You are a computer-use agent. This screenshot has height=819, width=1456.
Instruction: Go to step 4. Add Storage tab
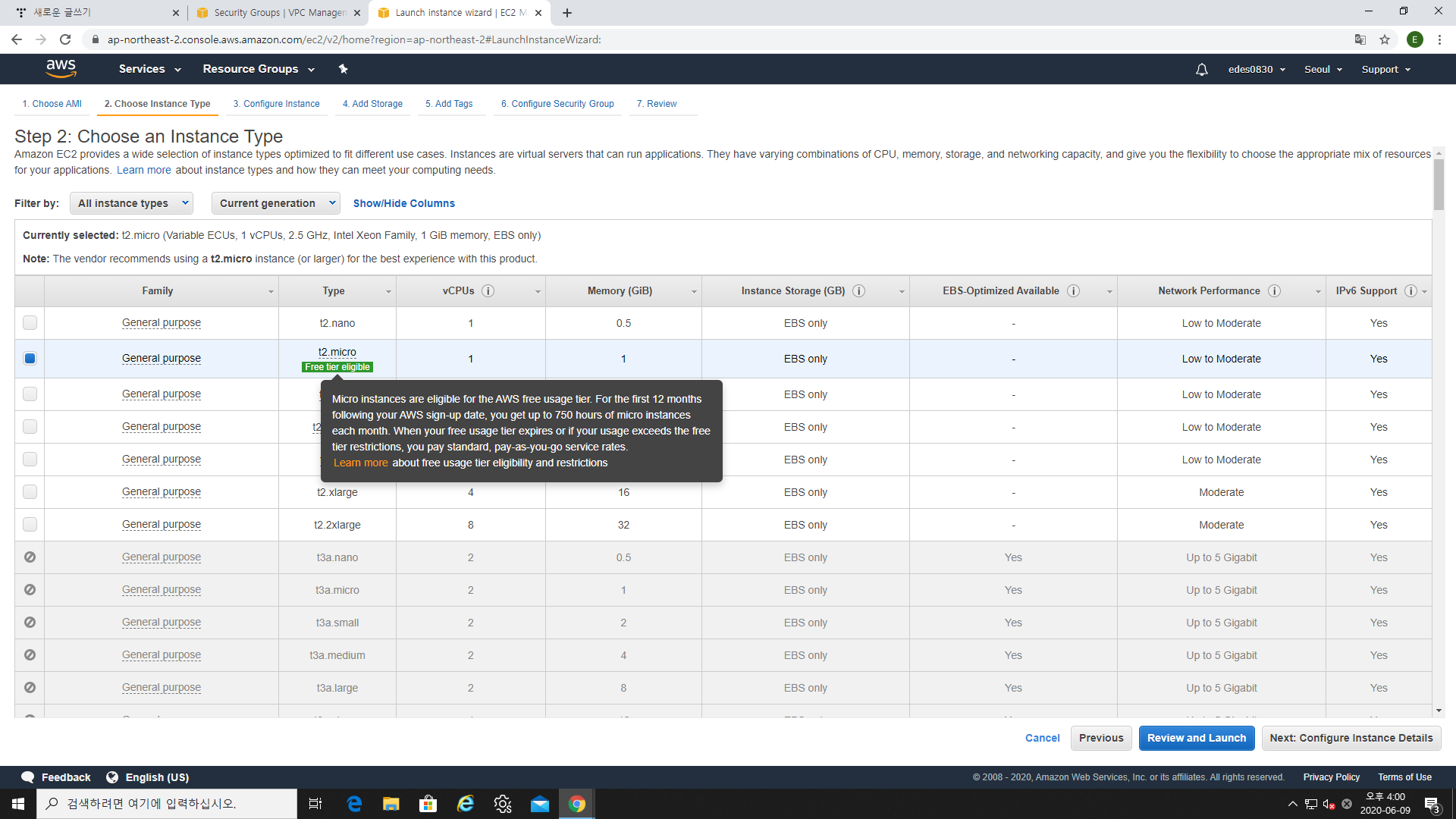pyautogui.click(x=372, y=104)
